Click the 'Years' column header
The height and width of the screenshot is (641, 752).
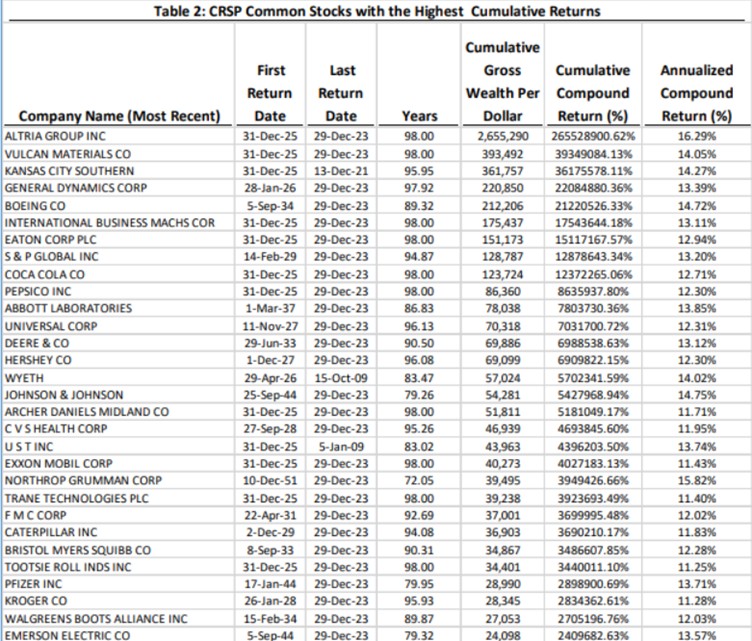[x=420, y=116]
